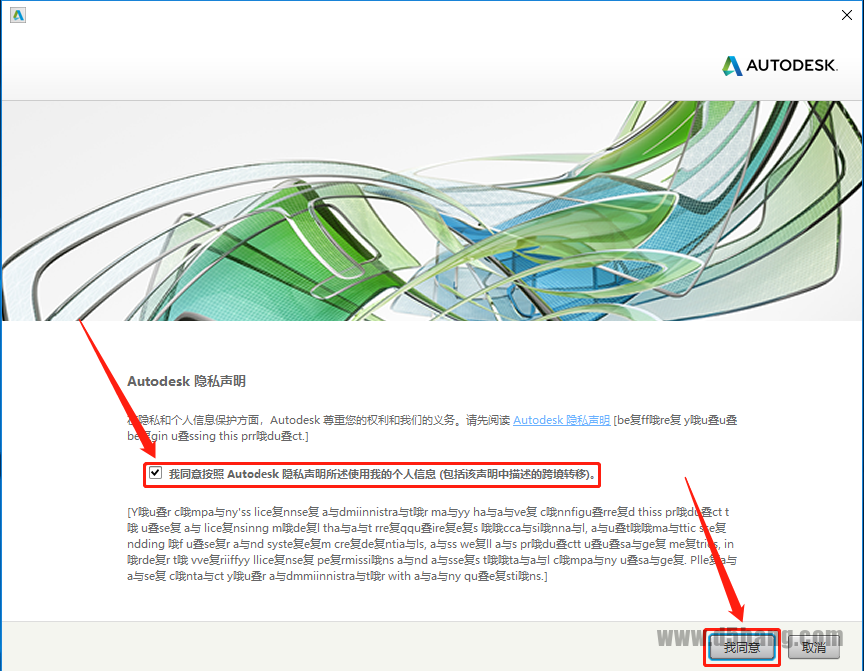Image resolution: width=864 pixels, height=671 pixels.
Task: Open the Autodesk 隐私声明 hyperlink
Action: tap(561, 420)
